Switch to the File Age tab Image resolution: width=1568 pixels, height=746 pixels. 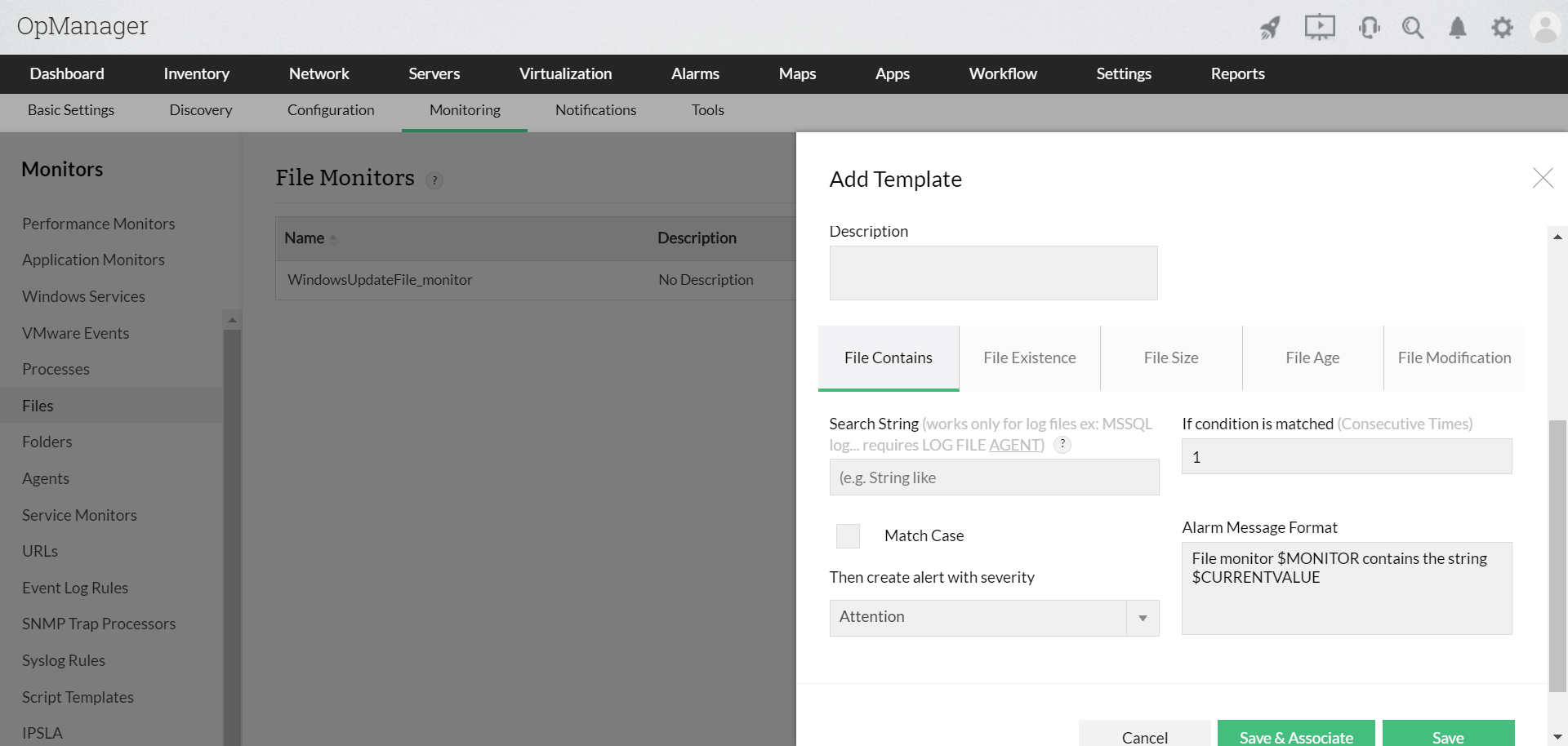[1312, 357]
